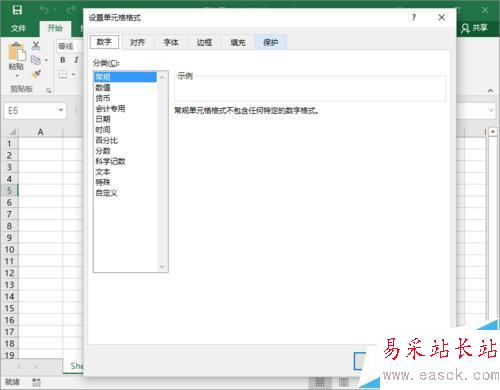Select 文本 in the category list
This screenshot has width=500, height=390.
click(x=125, y=172)
